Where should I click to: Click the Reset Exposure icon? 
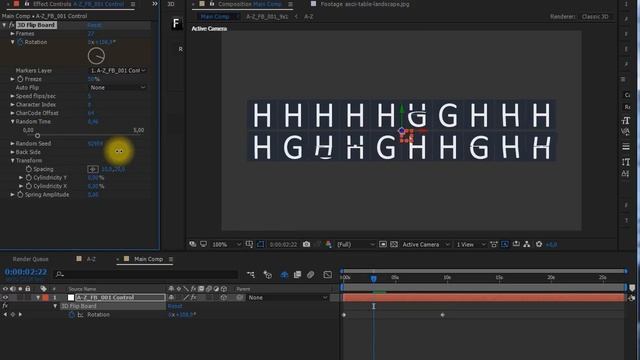tap(539, 244)
